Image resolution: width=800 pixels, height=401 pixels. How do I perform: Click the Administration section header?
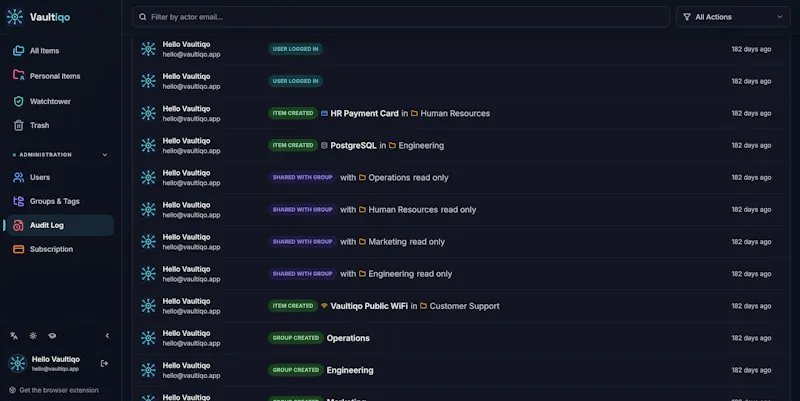60,155
